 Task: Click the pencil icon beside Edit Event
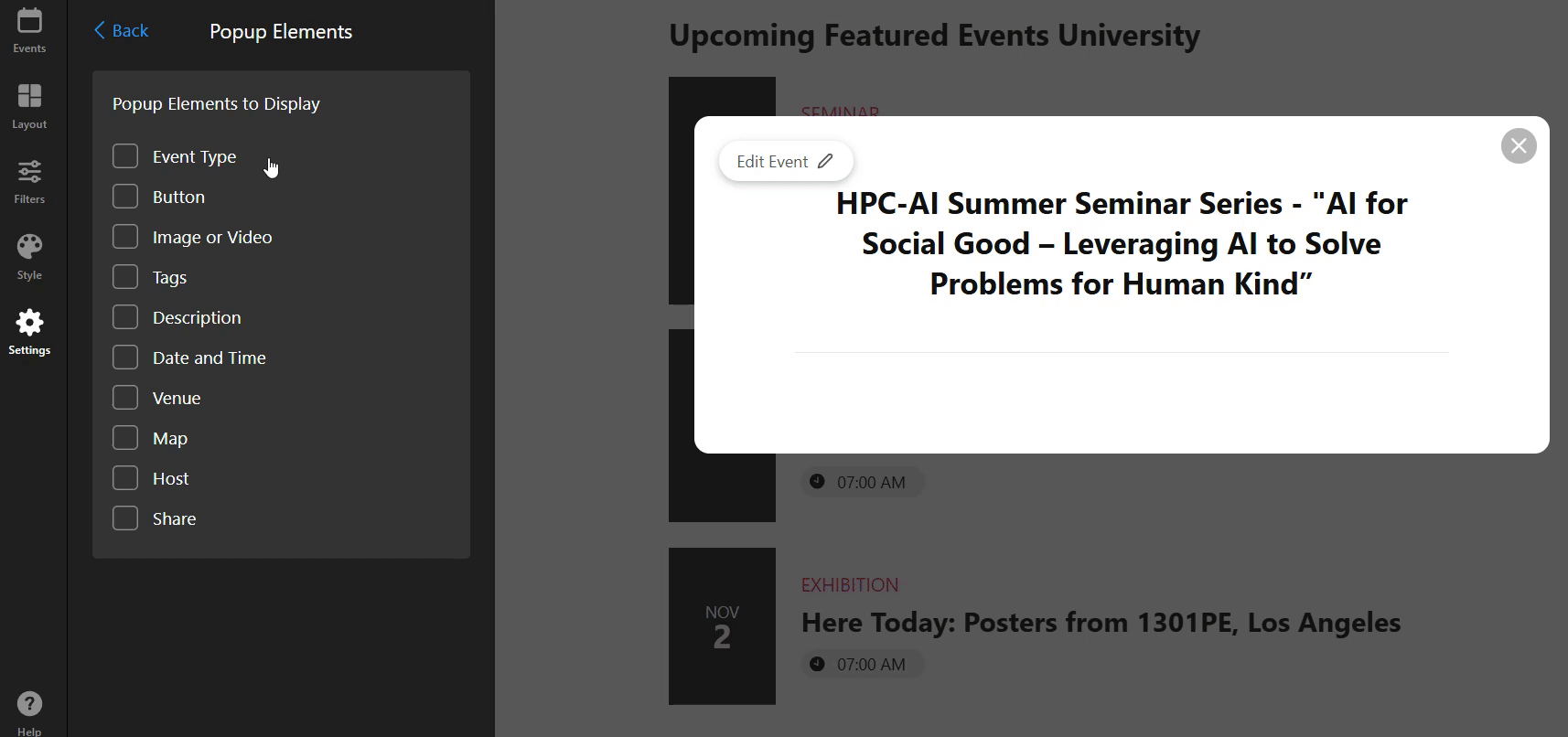tap(825, 162)
